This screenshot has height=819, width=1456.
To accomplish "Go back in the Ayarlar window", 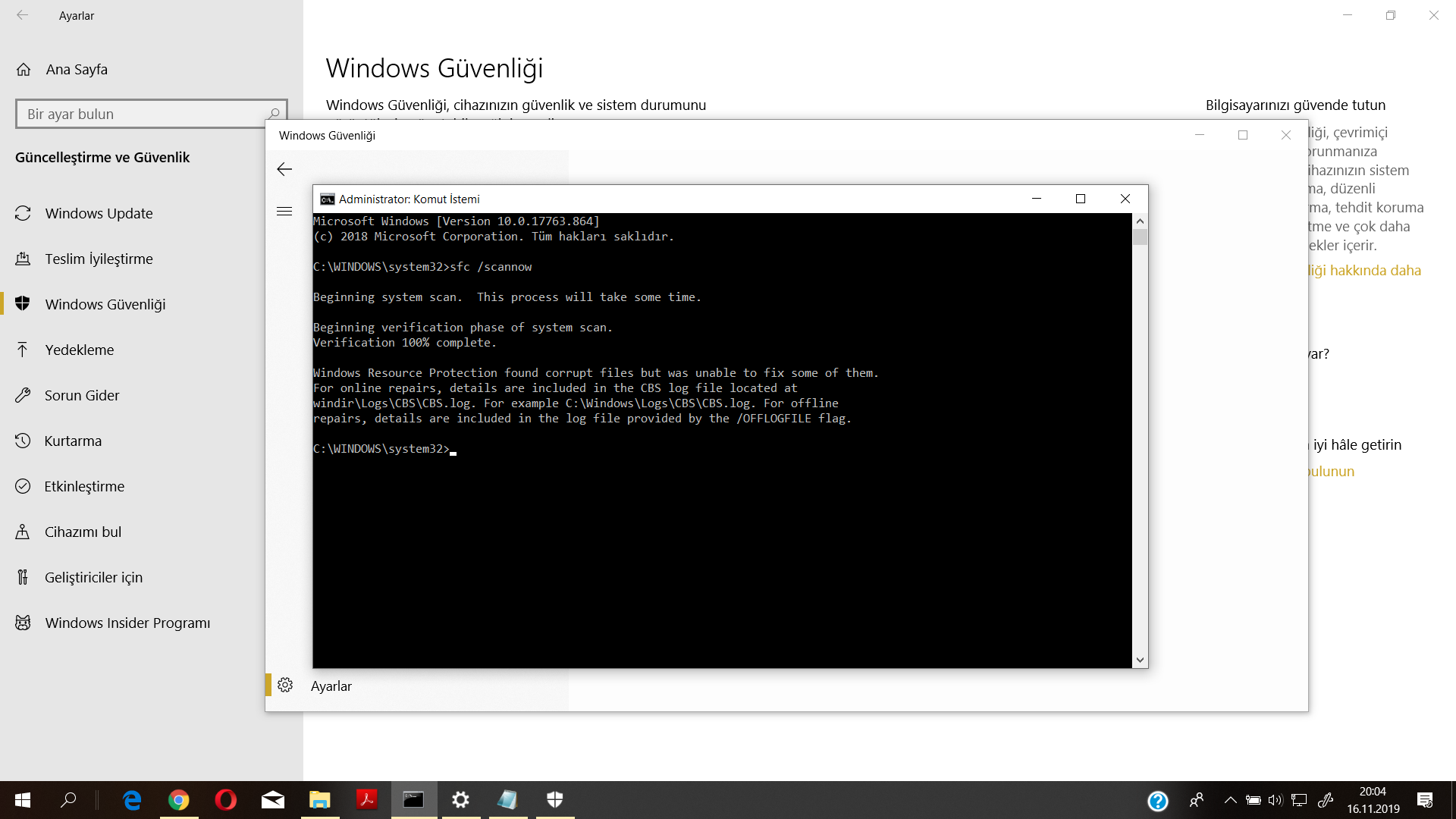I will point(23,15).
